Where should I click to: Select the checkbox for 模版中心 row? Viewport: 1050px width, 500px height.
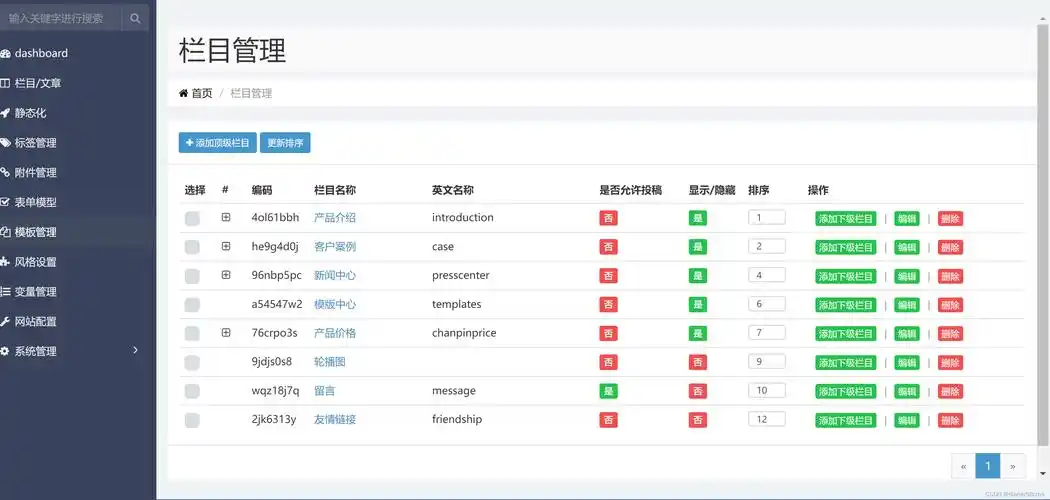point(192,305)
